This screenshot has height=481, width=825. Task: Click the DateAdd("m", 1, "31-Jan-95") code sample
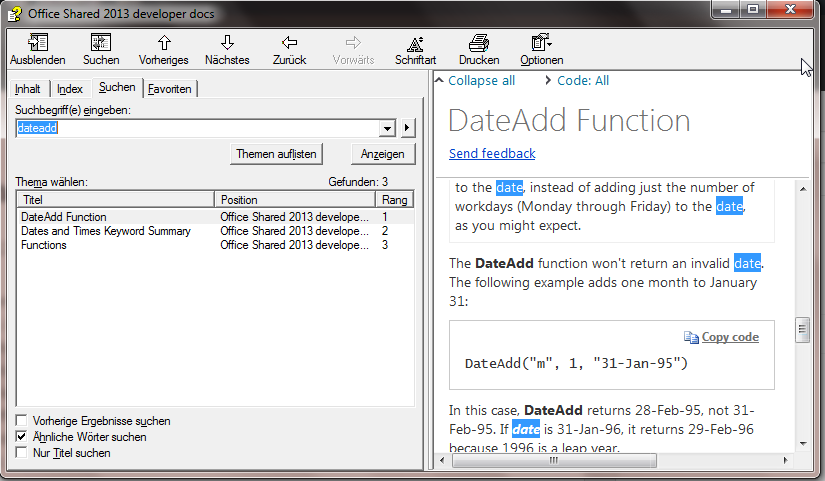click(576, 363)
